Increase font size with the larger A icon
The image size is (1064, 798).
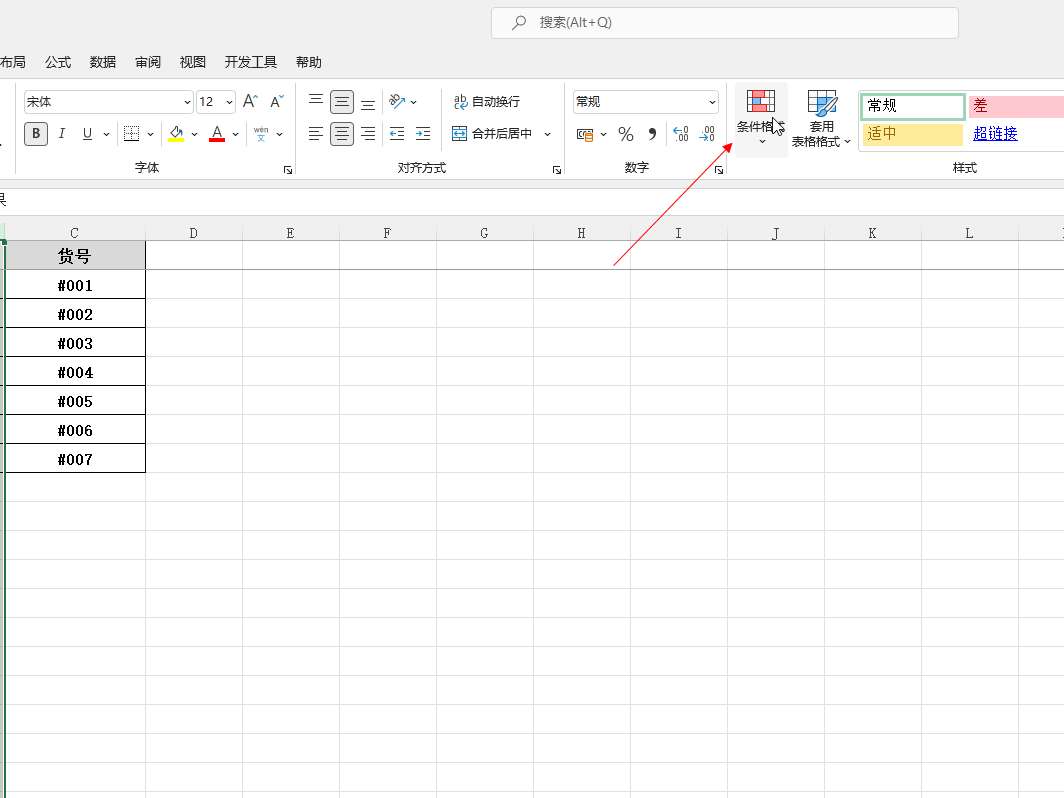pos(250,102)
